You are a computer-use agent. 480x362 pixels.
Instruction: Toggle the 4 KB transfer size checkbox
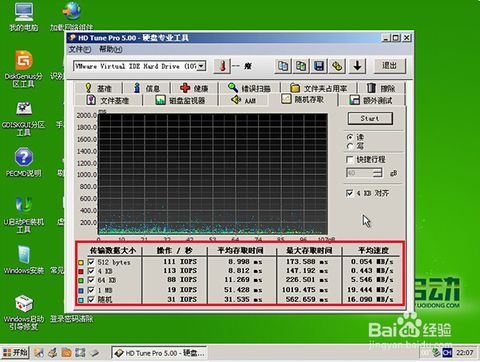pos(91,271)
